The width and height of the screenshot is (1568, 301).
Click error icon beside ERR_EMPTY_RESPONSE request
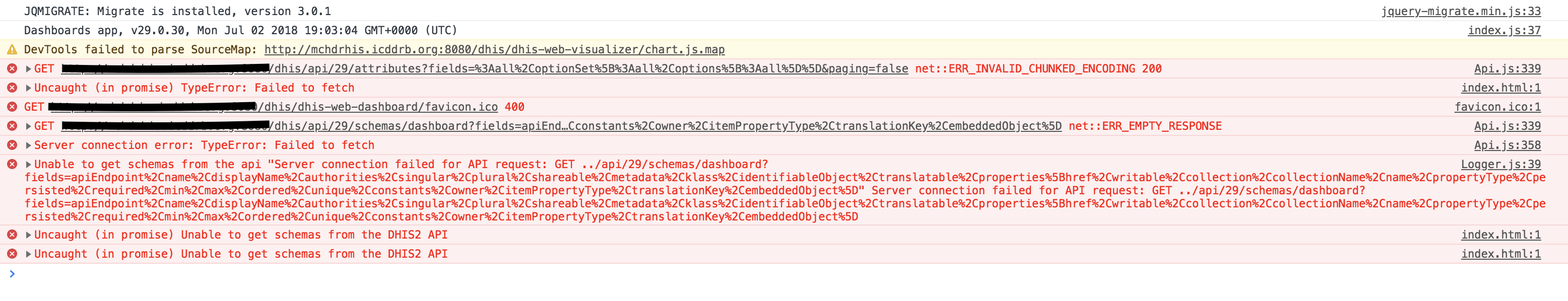click(x=12, y=126)
